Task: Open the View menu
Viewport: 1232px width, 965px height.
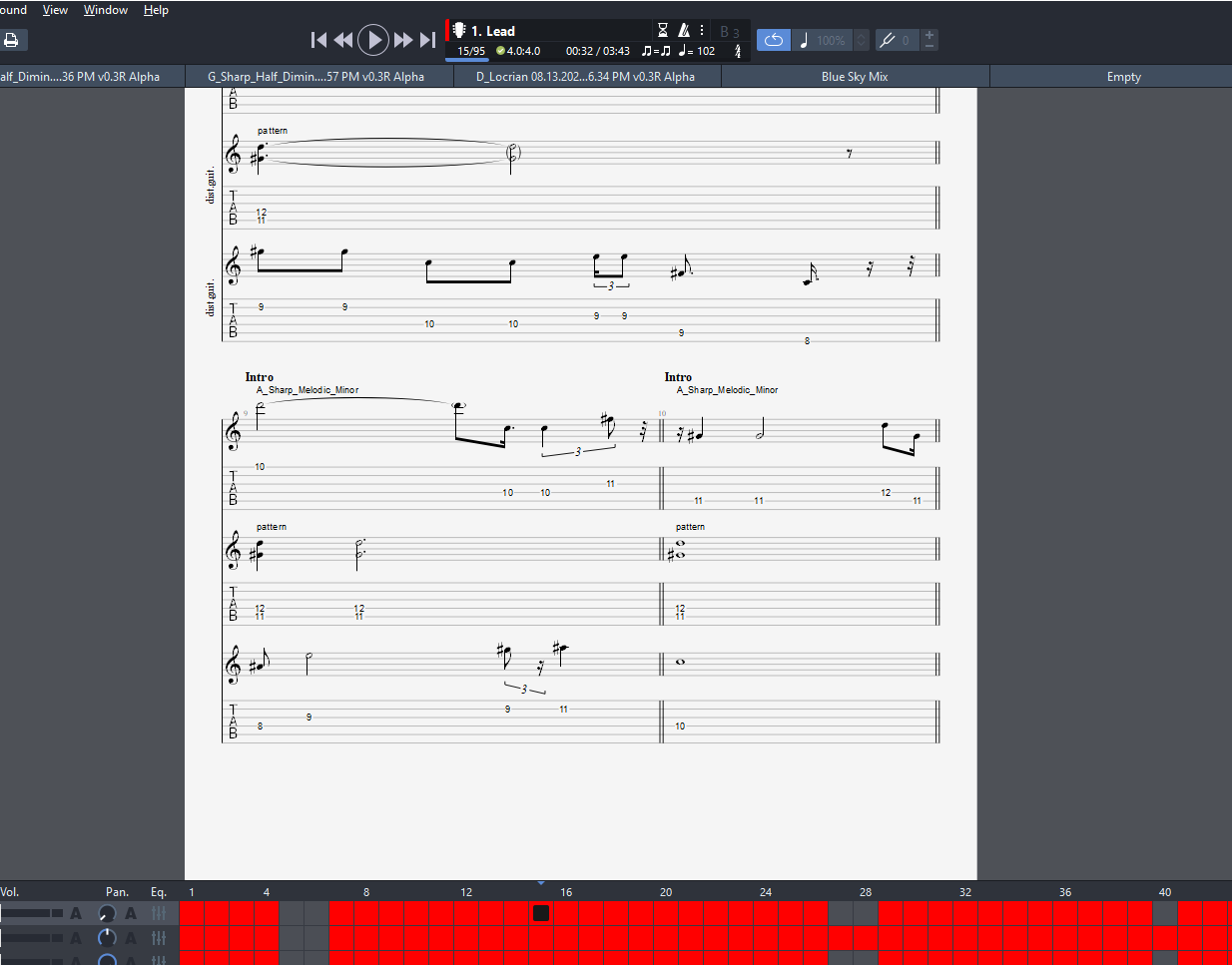Action: coord(55,10)
